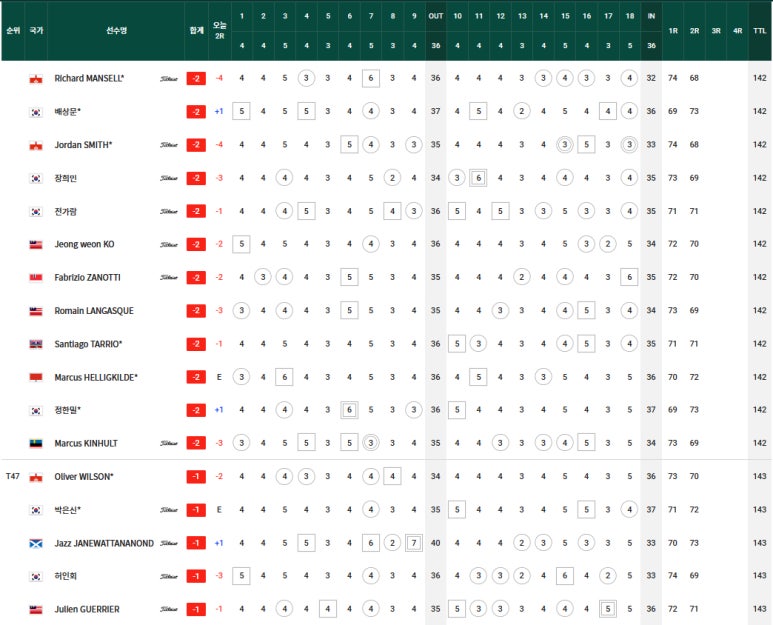Click today's score +1 in 정한밀's row
773x625 pixels.
click(x=219, y=410)
